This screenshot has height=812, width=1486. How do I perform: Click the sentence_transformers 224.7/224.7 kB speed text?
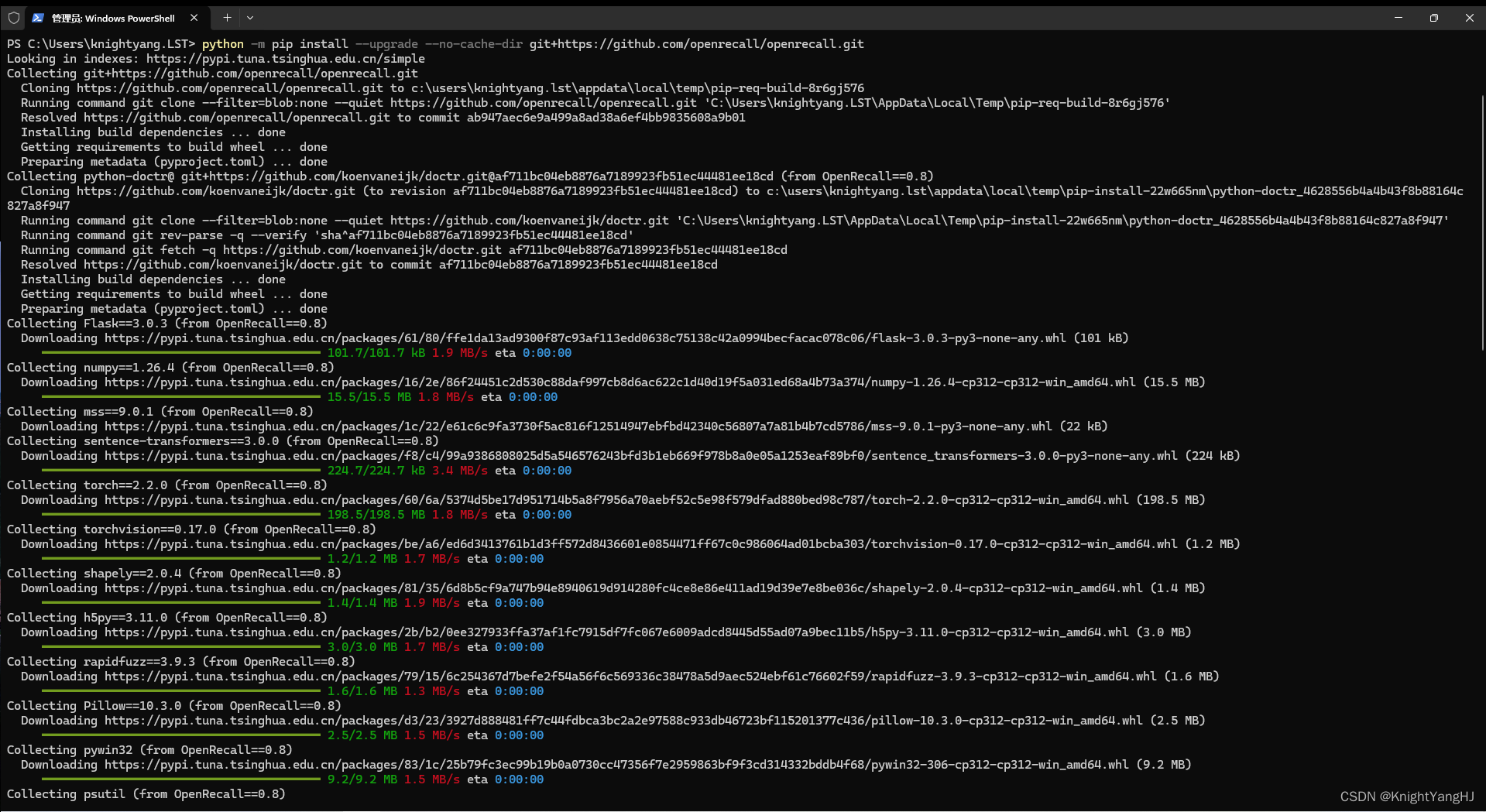[x=460, y=471]
